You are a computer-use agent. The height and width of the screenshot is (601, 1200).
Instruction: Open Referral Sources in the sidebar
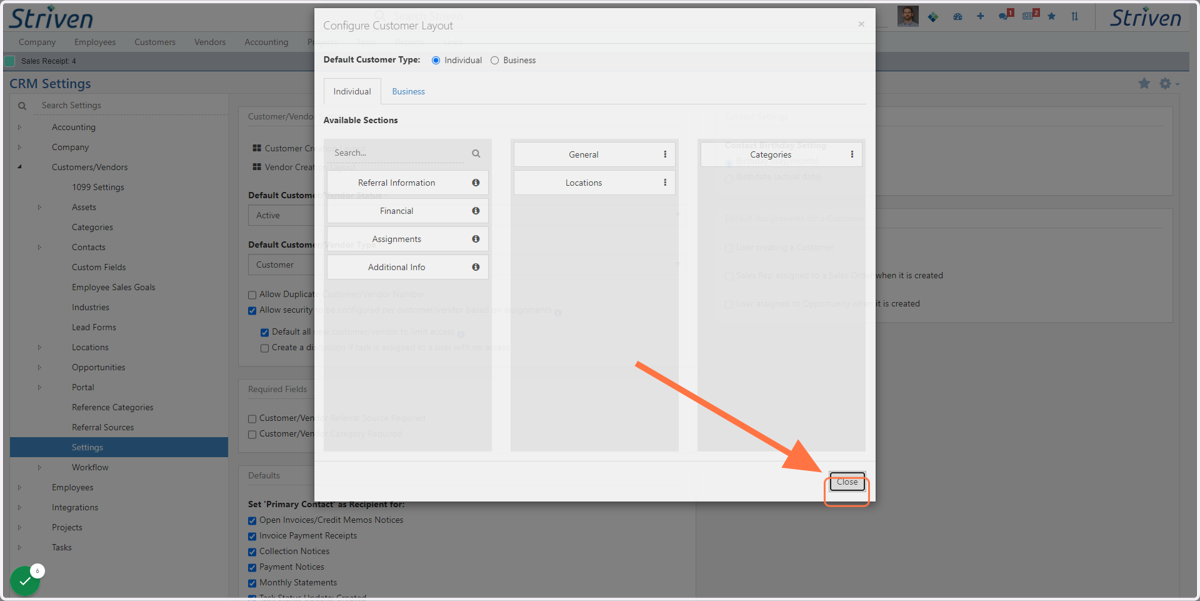pos(103,427)
